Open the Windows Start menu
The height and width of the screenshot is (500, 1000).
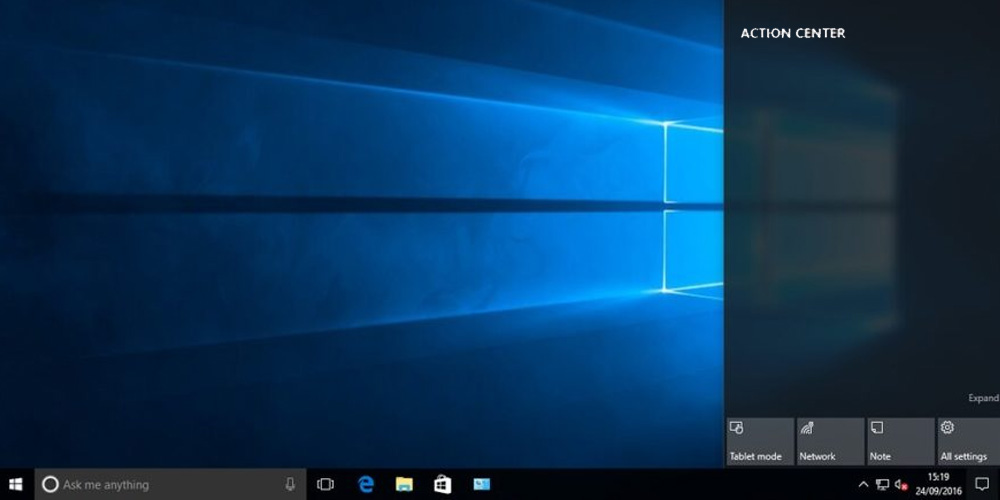coord(15,485)
